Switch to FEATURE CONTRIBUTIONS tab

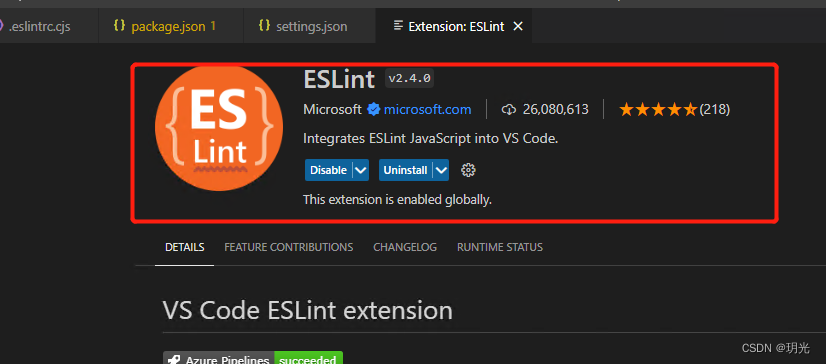pyautogui.click(x=289, y=247)
